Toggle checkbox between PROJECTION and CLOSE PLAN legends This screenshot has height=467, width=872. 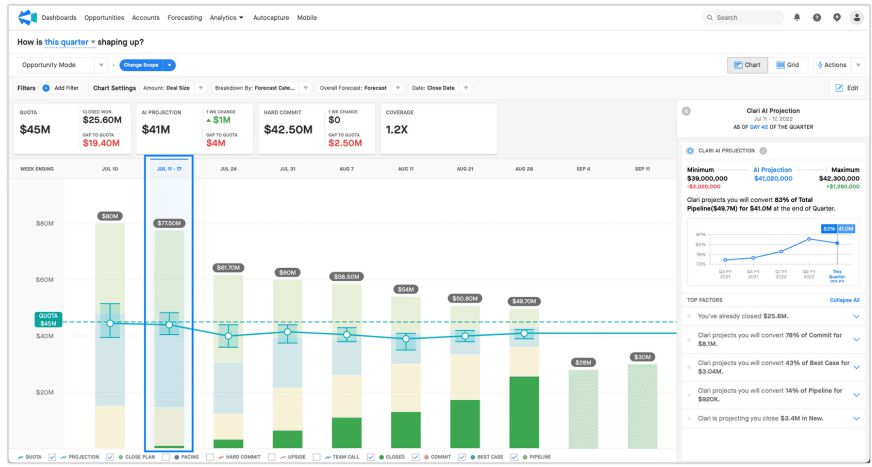[110, 457]
